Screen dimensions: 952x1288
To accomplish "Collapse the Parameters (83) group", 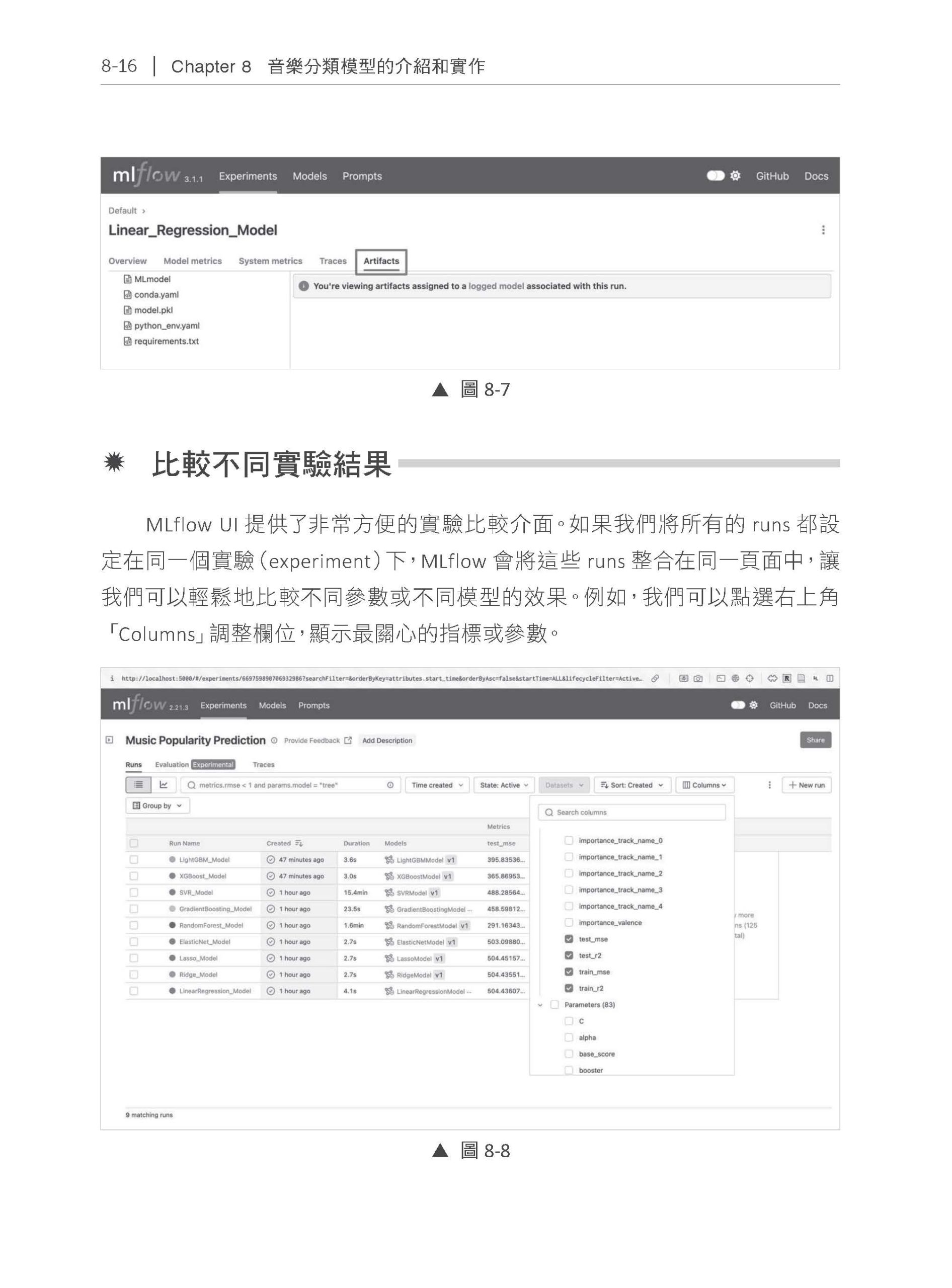I will point(540,1005).
